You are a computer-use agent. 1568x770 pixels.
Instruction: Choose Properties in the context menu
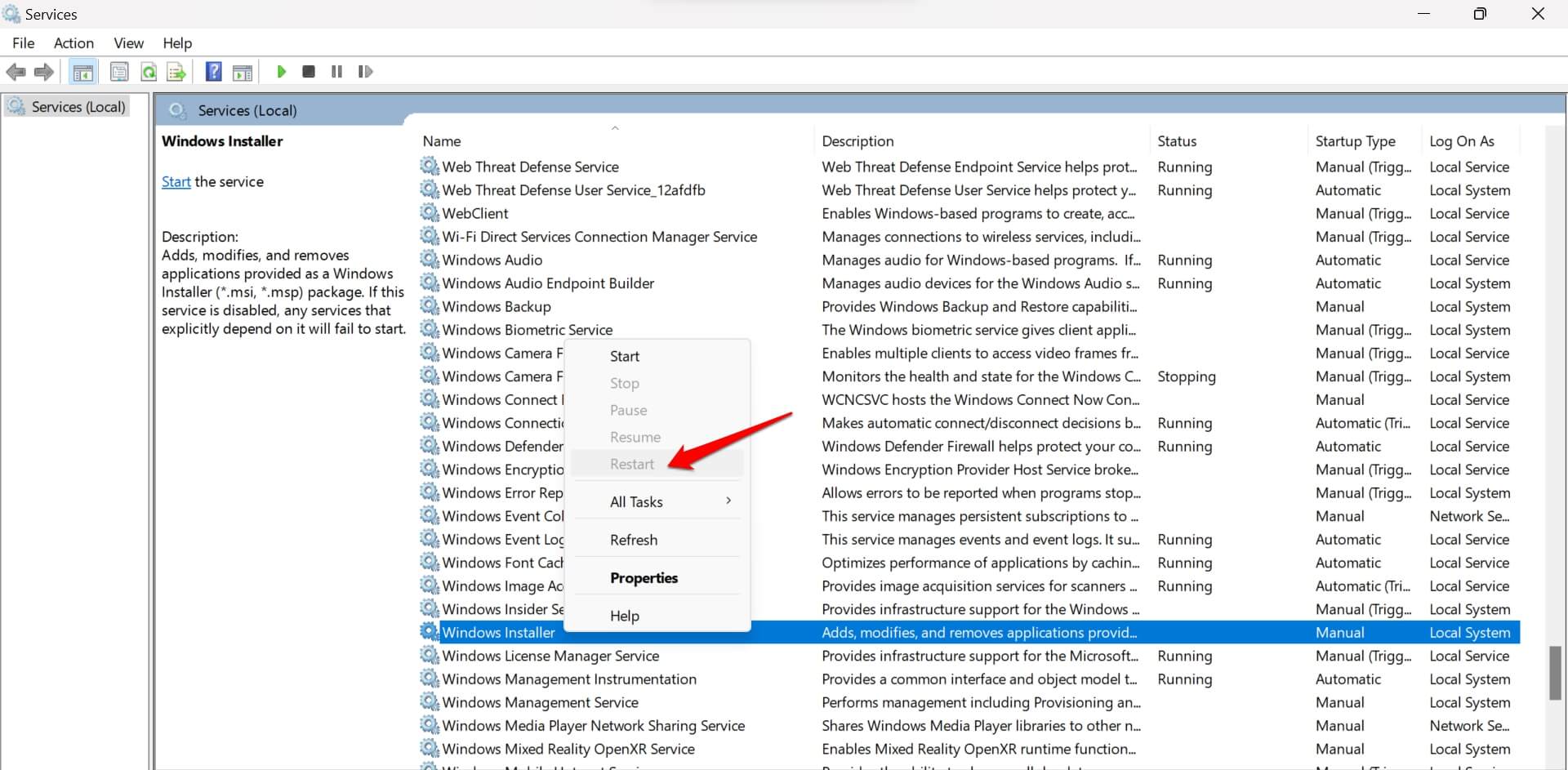click(658, 578)
